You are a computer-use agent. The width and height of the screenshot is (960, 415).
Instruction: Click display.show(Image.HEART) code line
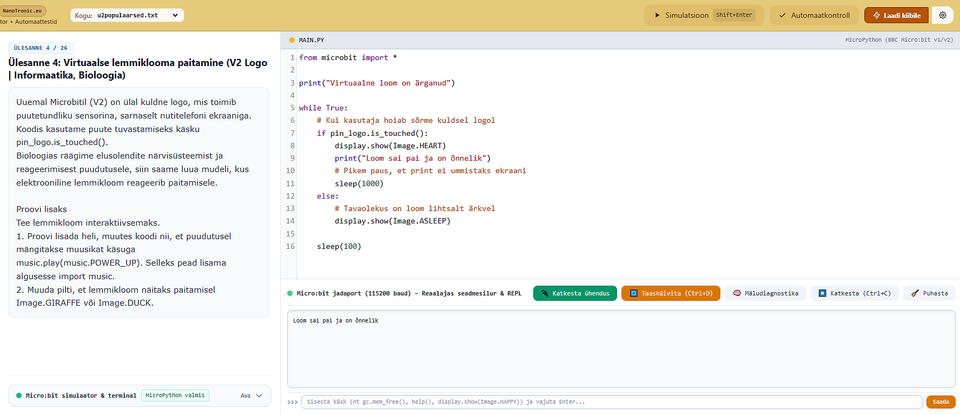click(390, 146)
